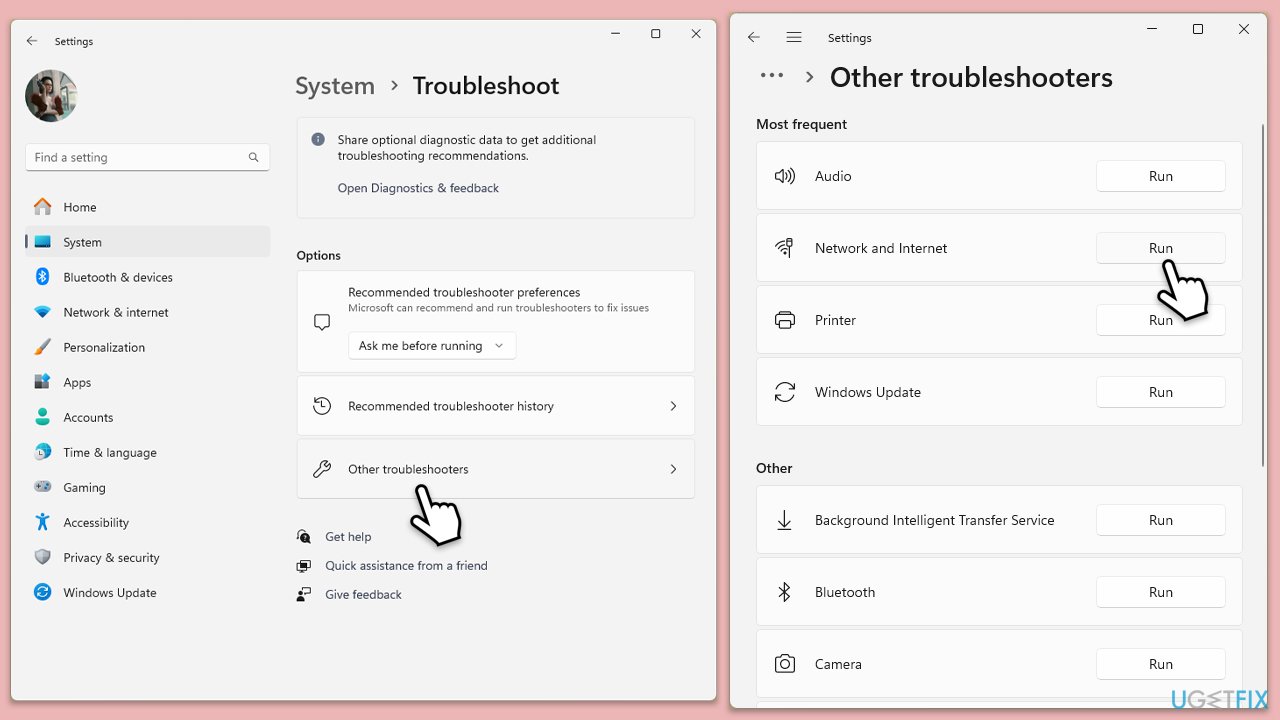Viewport: 1280px width, 720px height.
Task: Click the Background Intelligent Transfer Service download icon
Action: coord(785,520)
